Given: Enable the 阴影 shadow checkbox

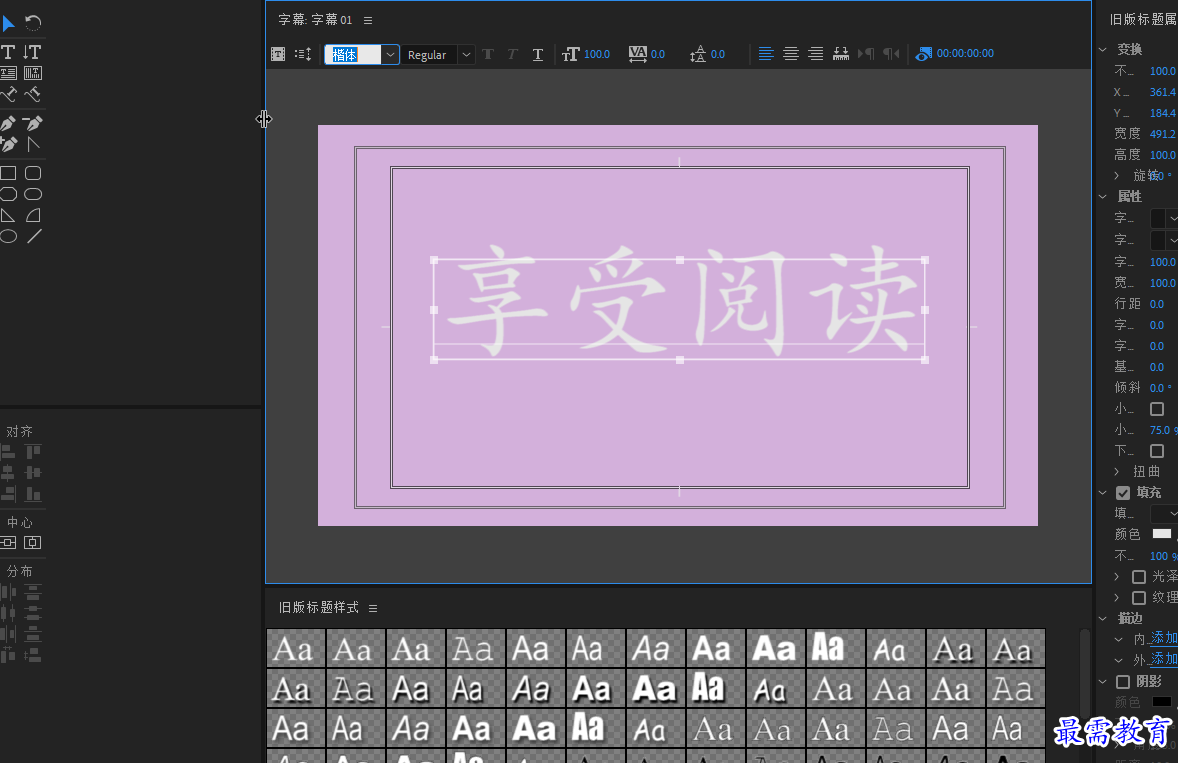Looking at the screenshot, I should point(1123,682).
